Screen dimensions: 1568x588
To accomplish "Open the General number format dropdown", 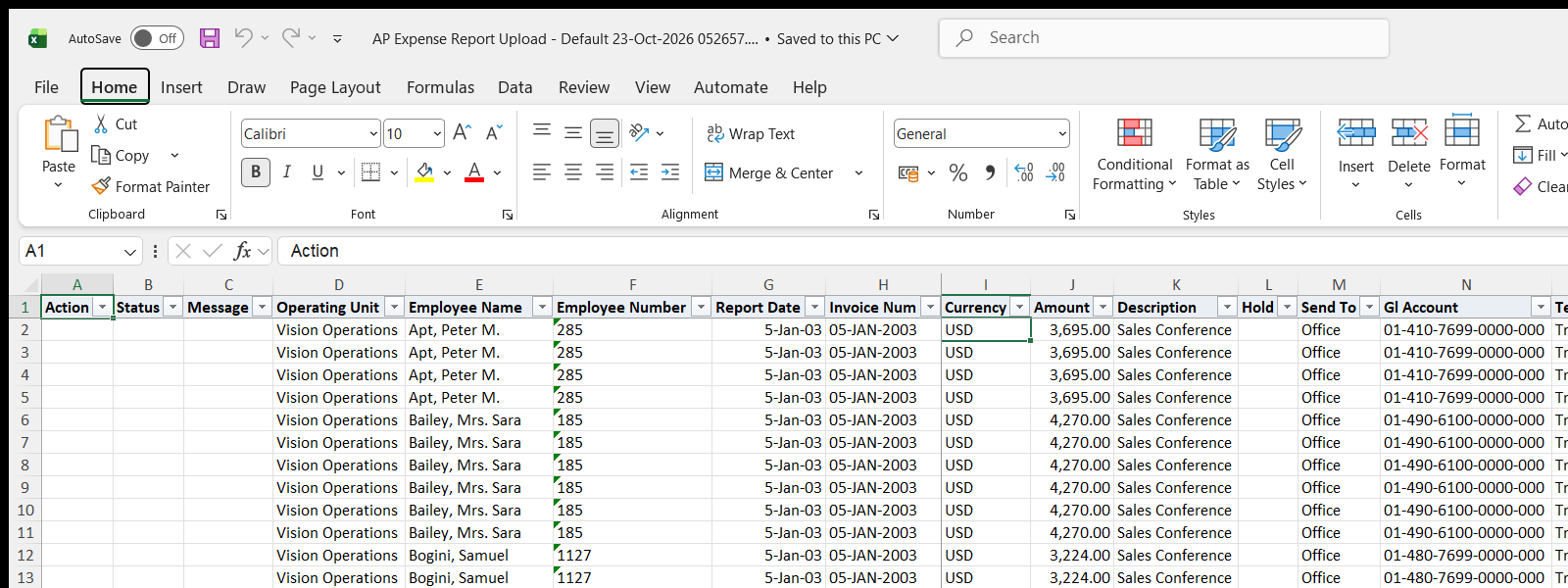I will point(1062,134).
